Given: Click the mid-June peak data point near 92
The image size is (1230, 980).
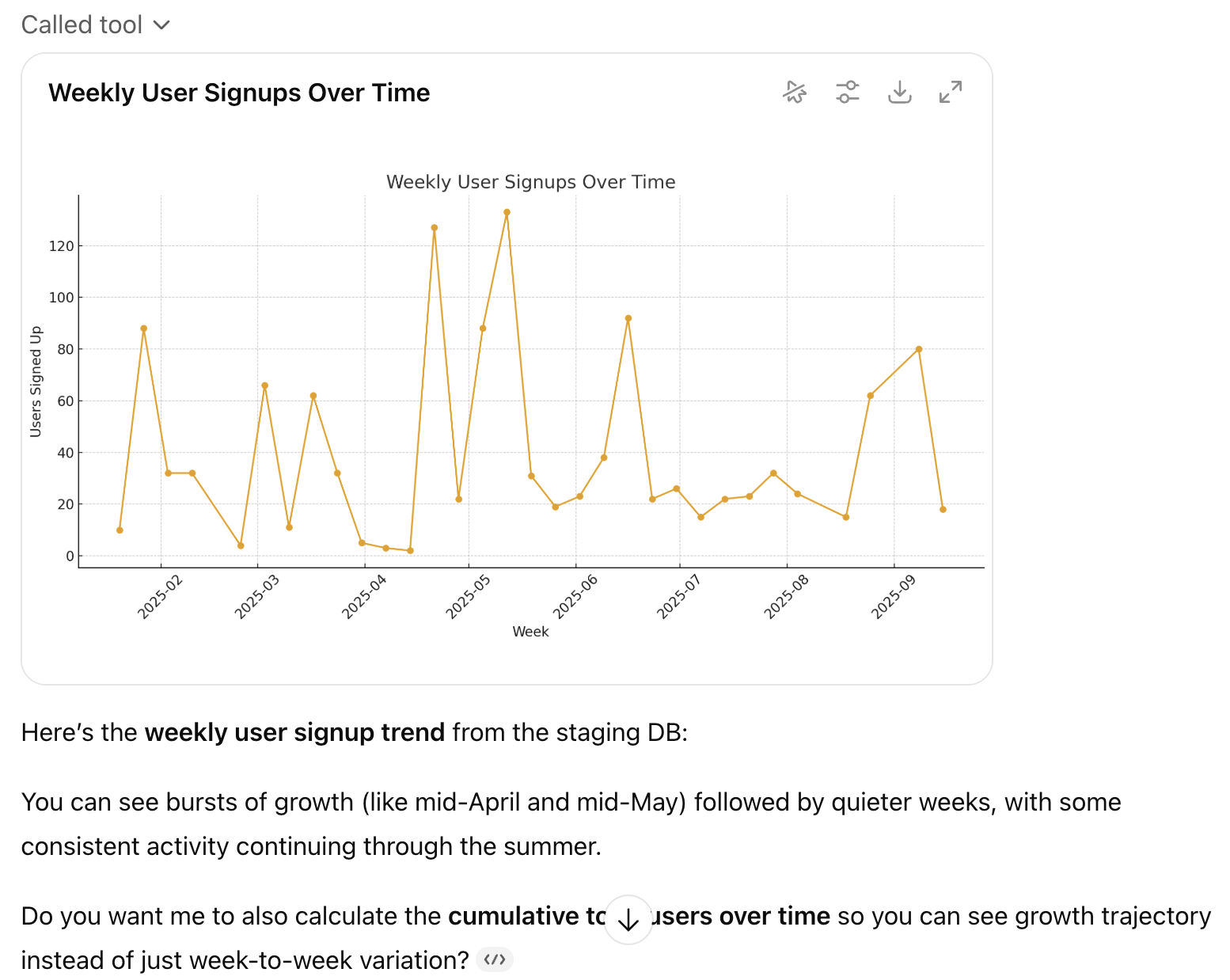Looking at the screenshot, I should coord(628,318).
